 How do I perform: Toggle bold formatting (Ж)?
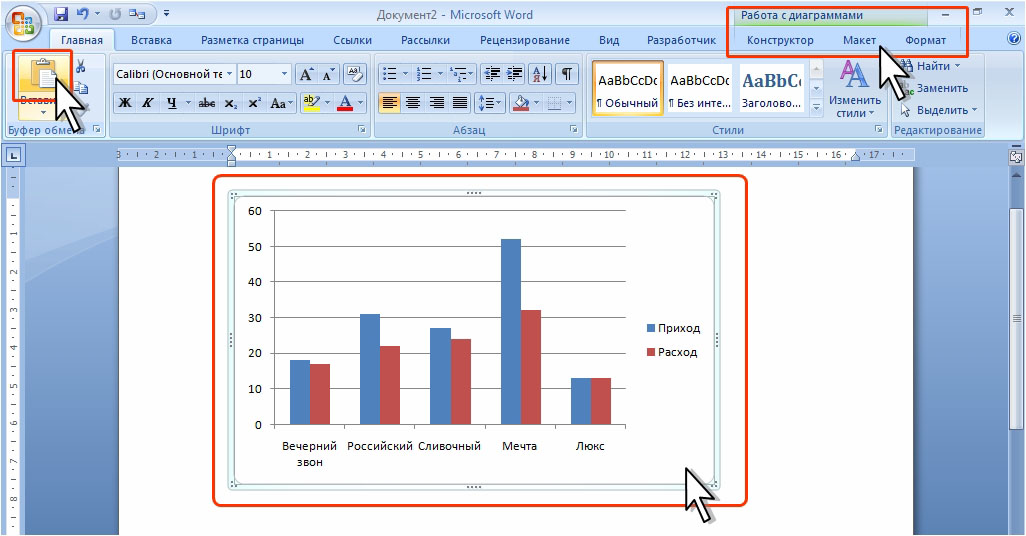coord(124,103)
